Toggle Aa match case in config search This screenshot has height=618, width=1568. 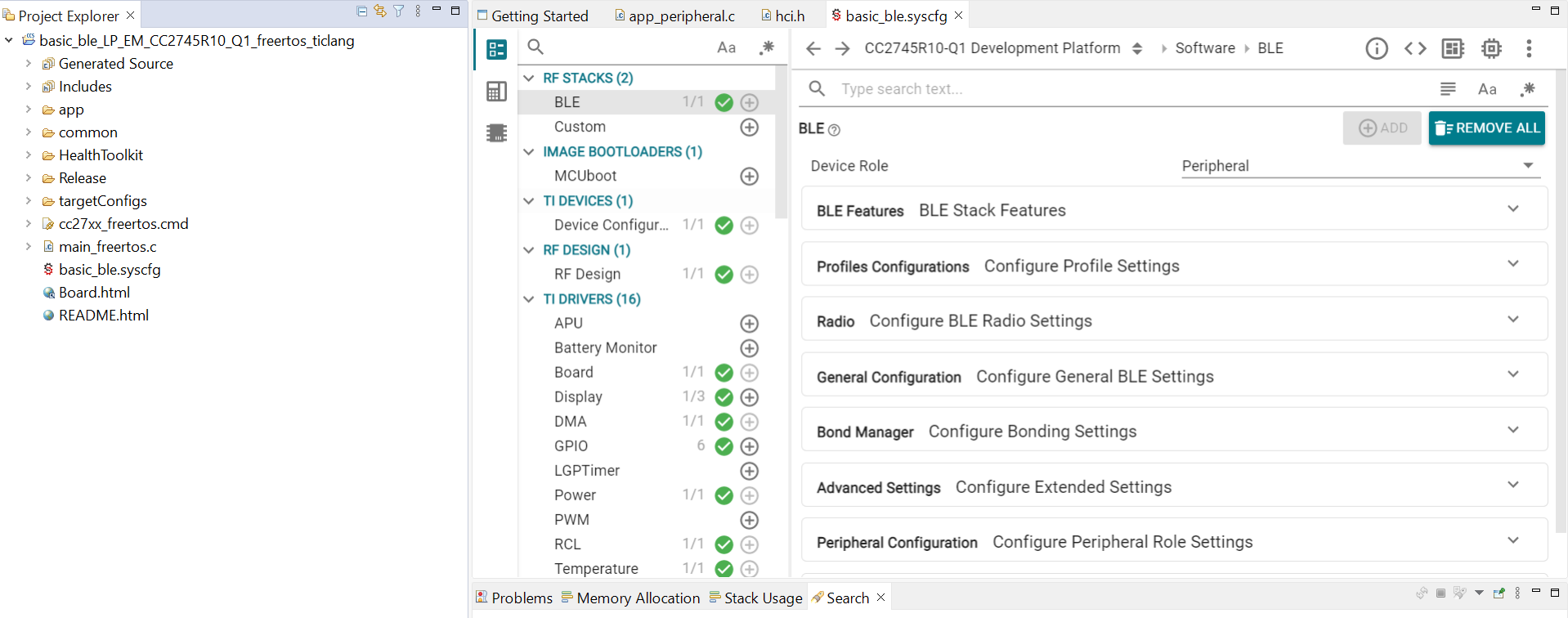(1487, 89)
